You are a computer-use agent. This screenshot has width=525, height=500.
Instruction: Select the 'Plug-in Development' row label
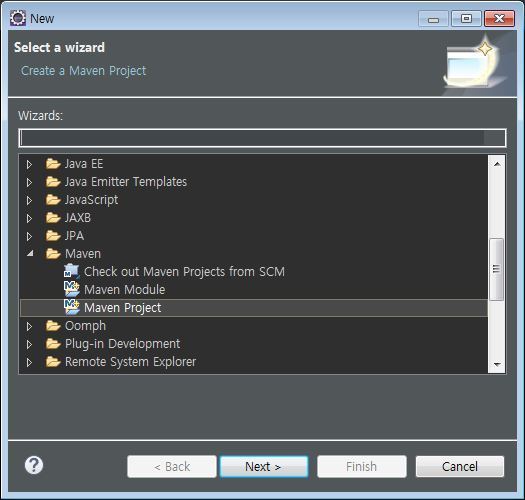pyautogui.click(x=122, y=344)
